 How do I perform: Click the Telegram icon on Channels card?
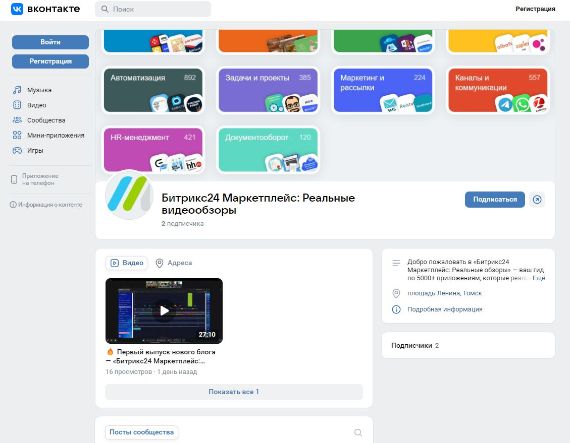[505, 104]
